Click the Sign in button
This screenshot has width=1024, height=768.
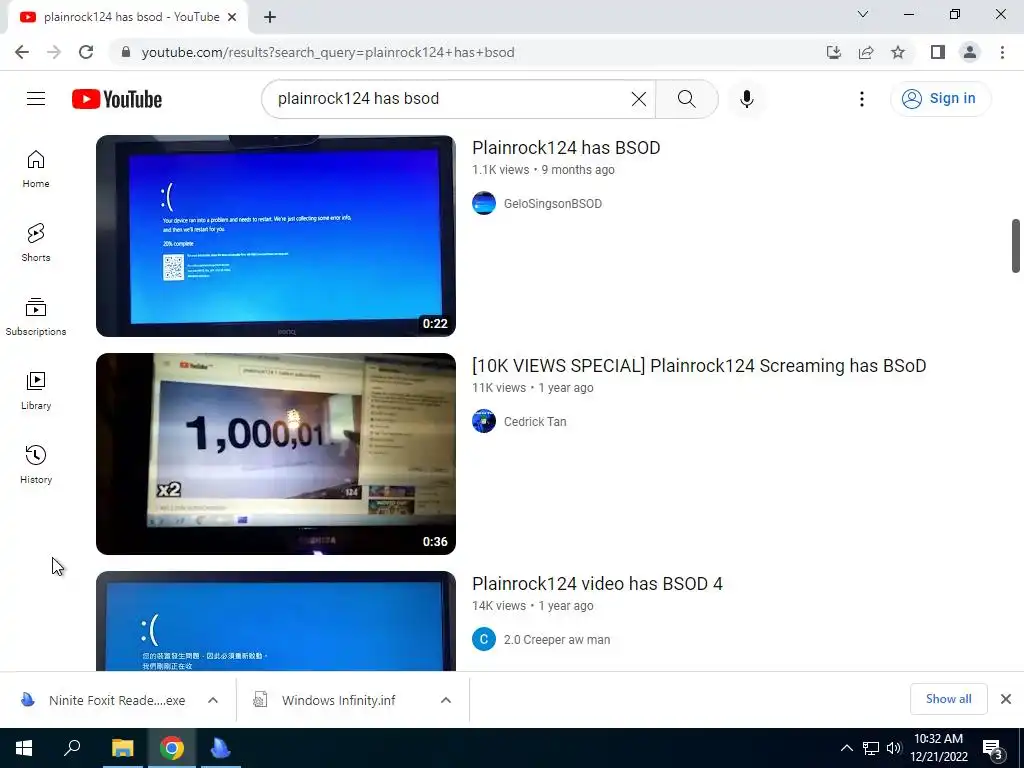coord(940,99)
